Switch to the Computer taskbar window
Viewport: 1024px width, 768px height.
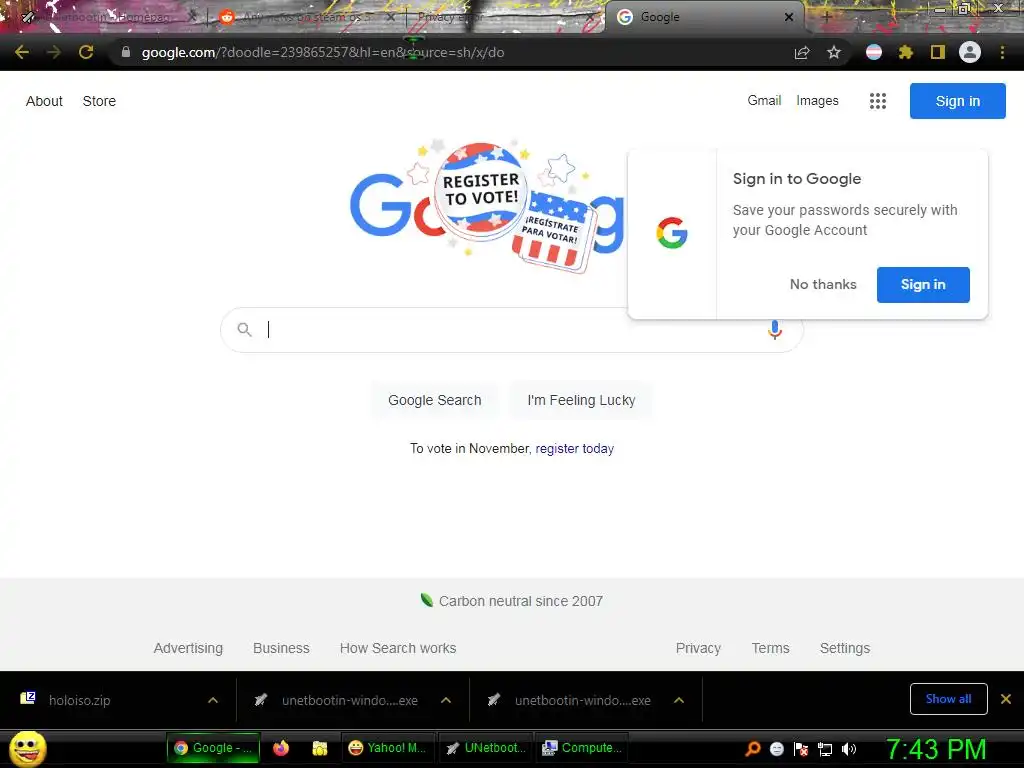coord(583,748)
